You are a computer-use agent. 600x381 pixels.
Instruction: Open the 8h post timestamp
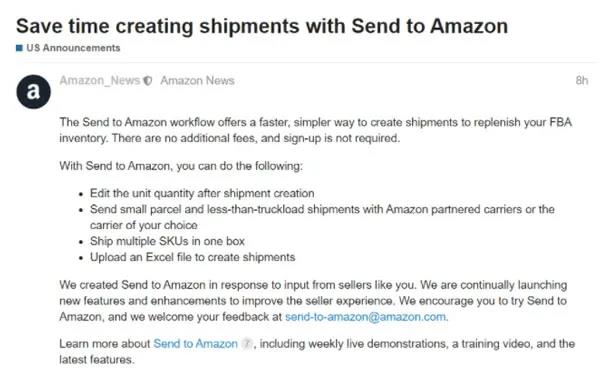coord(582,80)
